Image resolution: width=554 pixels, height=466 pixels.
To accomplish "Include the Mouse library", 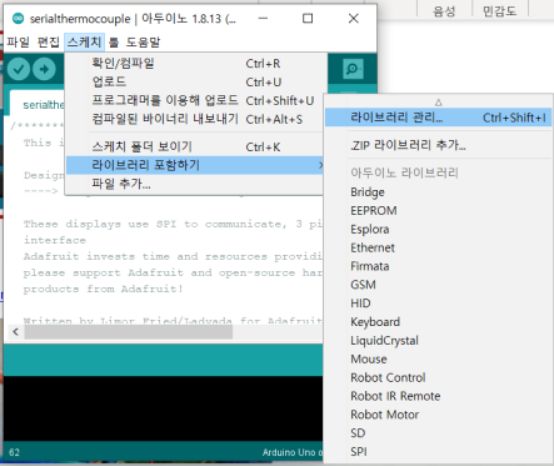I will click(438, 359).
